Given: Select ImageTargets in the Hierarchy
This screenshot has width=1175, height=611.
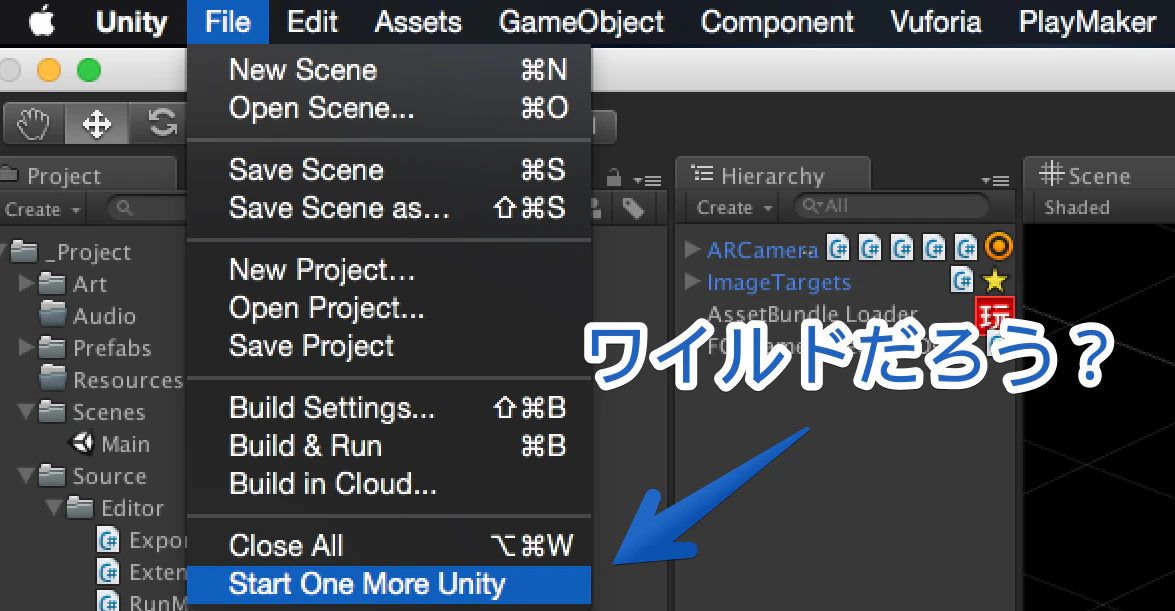Looking at the screenshot, I should click(x=779, y=283).
